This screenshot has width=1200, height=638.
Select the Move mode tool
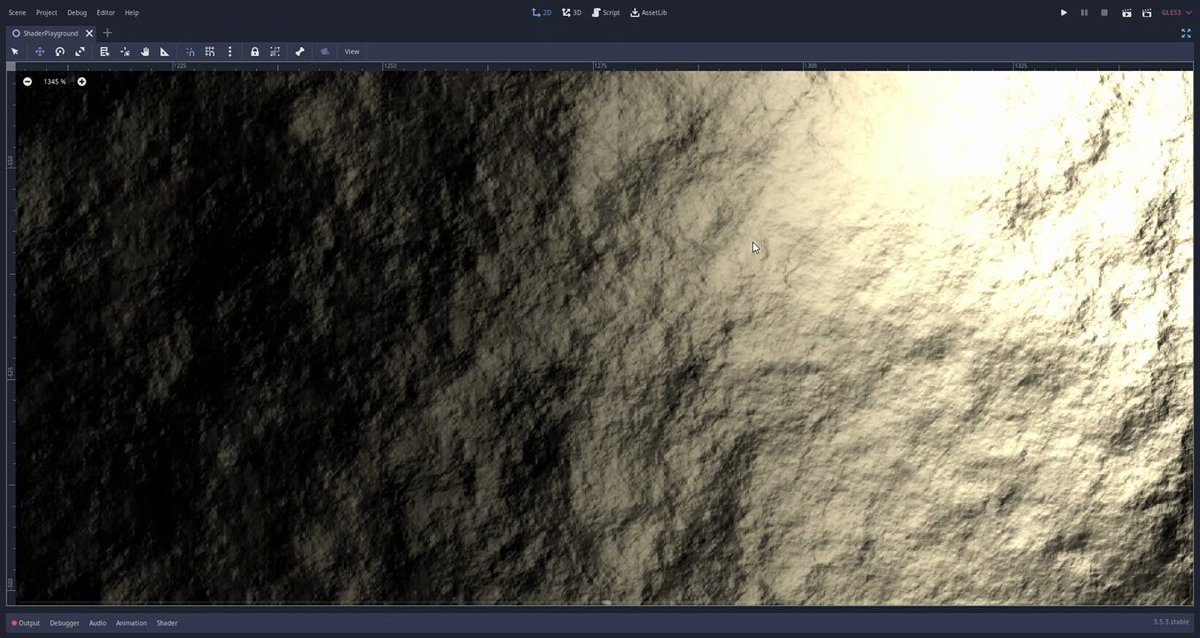[x=40, y=51]
